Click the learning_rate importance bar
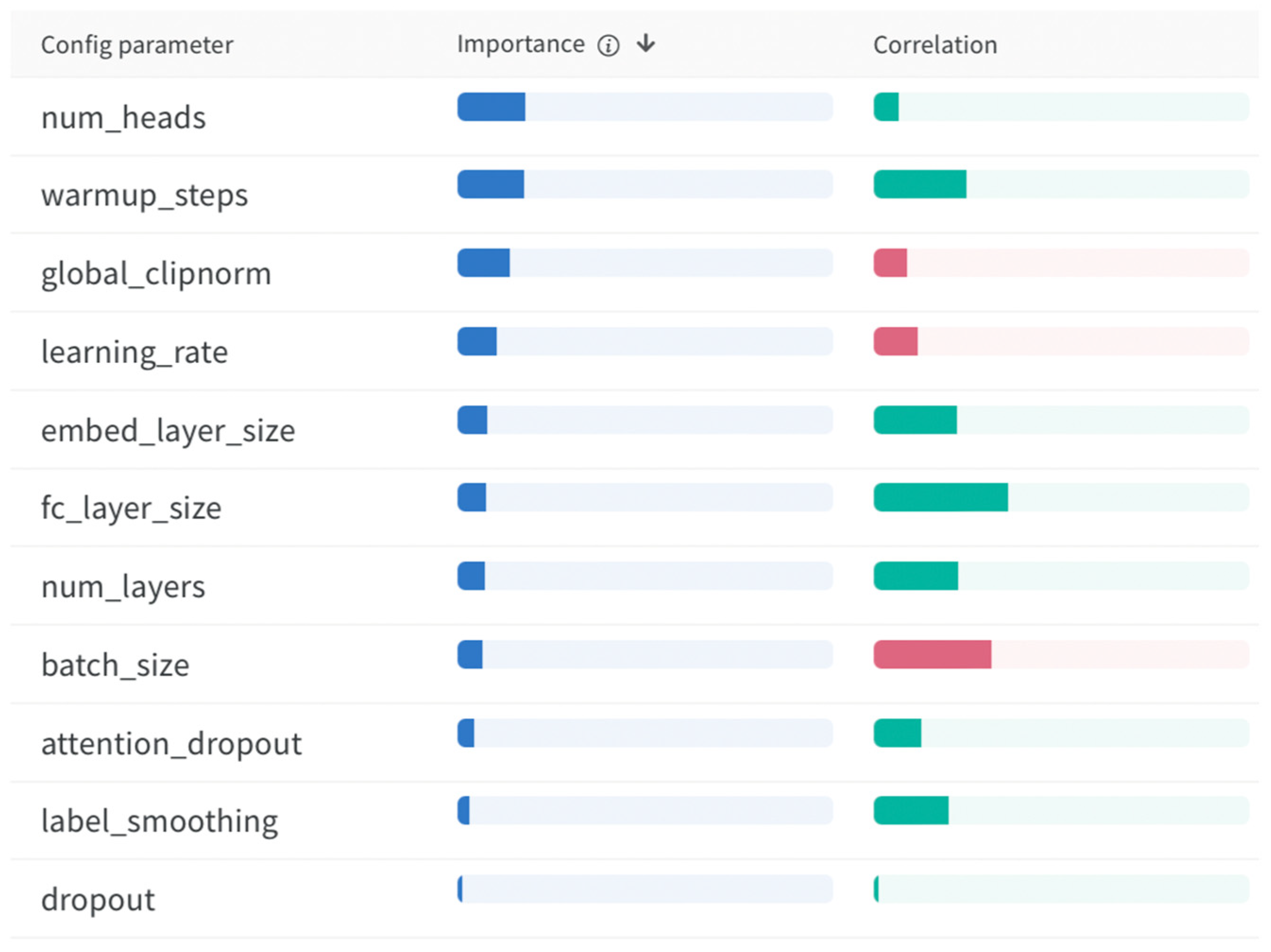1271x952 pixels. (477, 341)
